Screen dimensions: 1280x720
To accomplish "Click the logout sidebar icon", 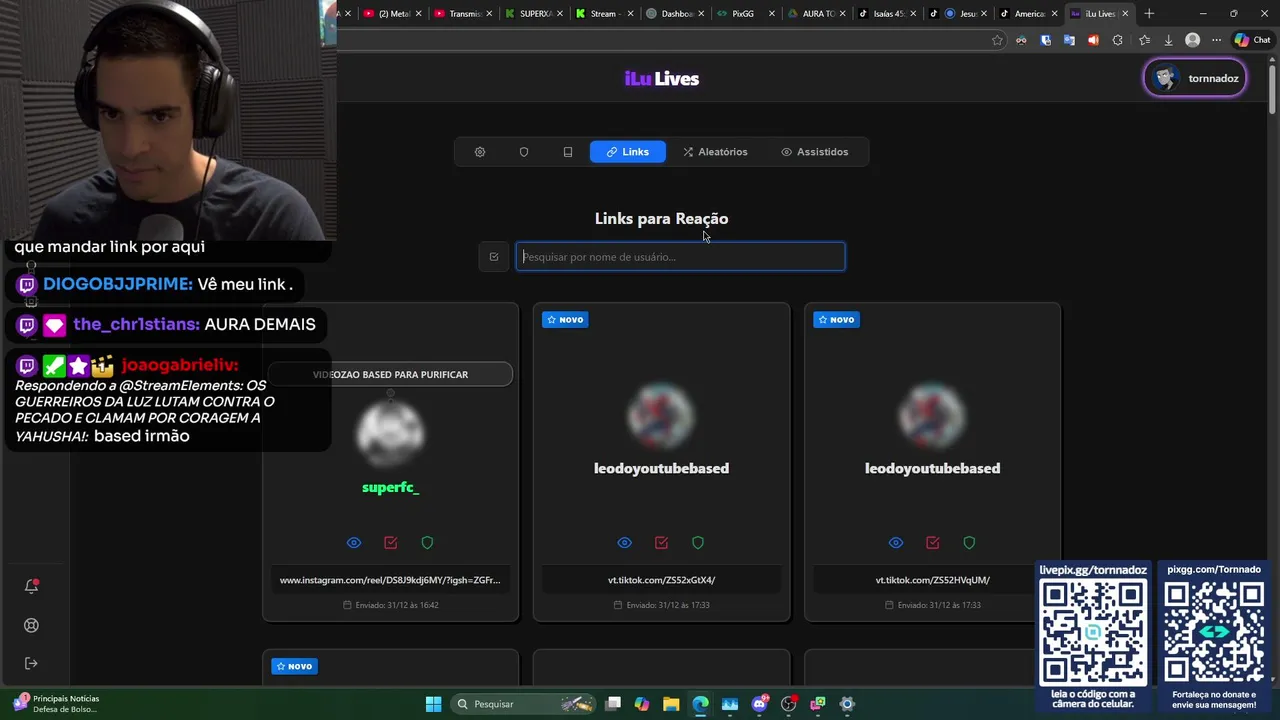I will tap(31, 663).
